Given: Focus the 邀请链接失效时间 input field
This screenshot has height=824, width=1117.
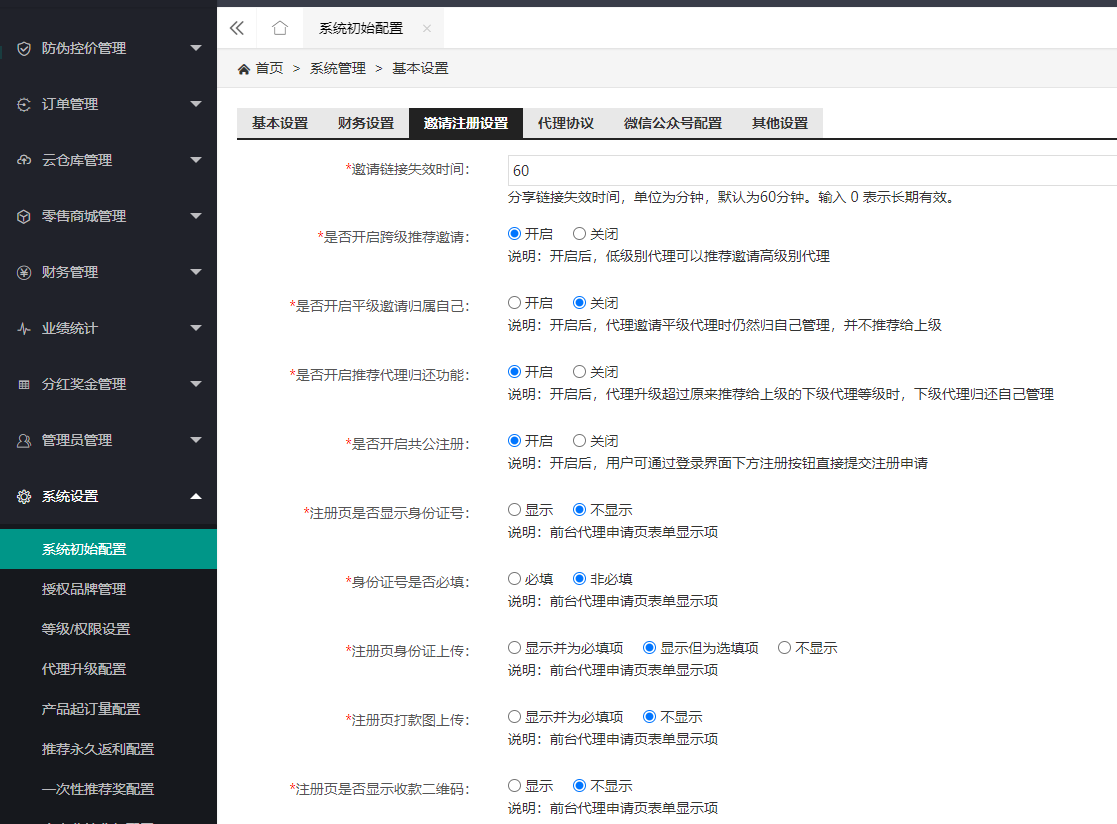Looking at the screenshot, I should click(812, 171).
